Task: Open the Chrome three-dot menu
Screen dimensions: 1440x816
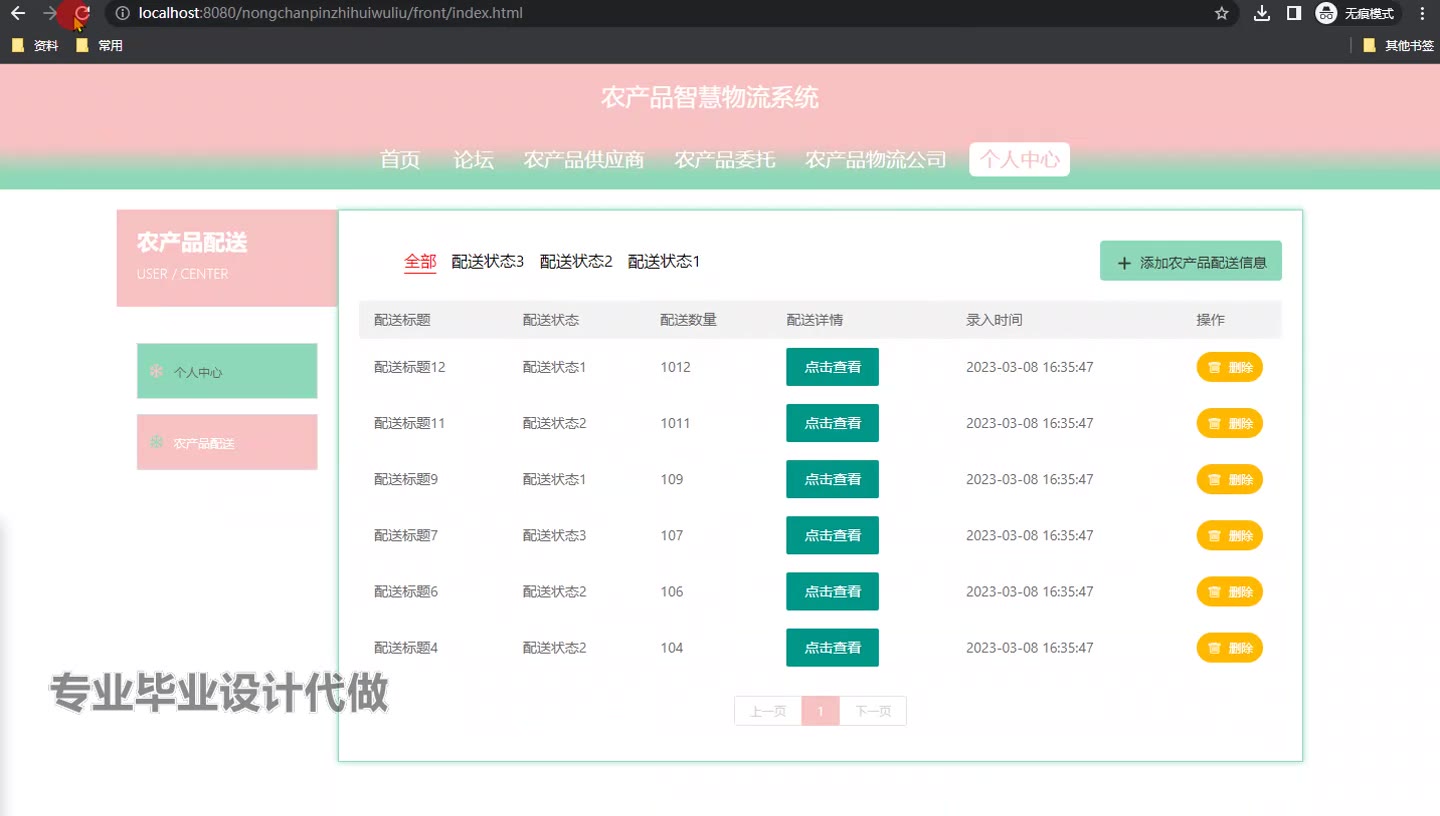Action: (x=1422, y=13)
